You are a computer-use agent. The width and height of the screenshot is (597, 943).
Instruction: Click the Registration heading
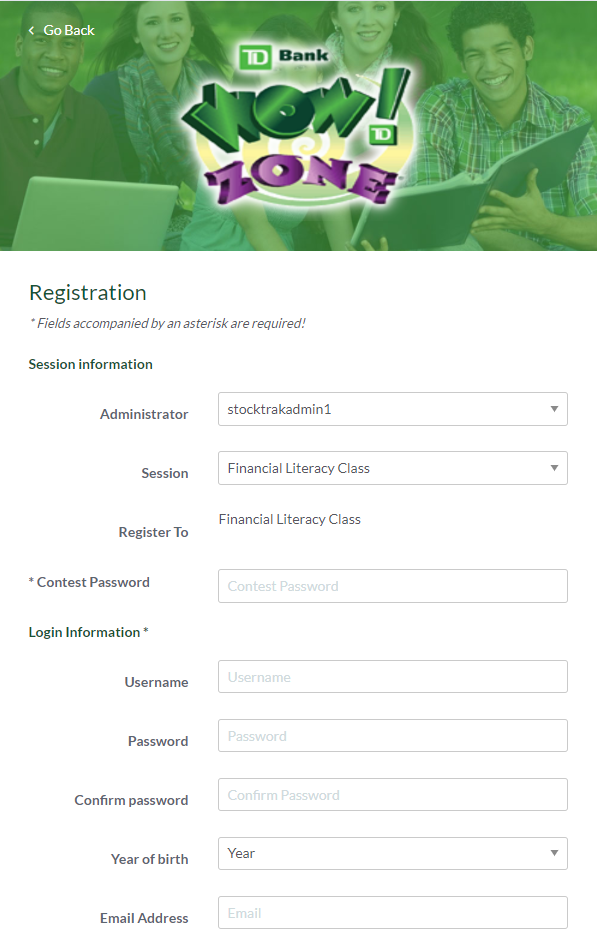[x=88, y=292]
